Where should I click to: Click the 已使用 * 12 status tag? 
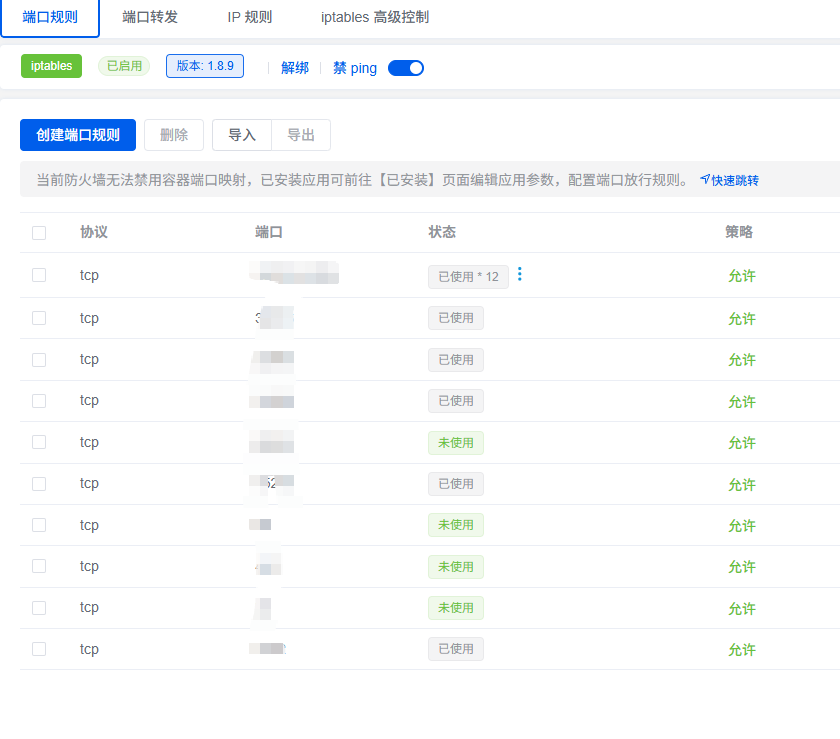coord(468,277)
